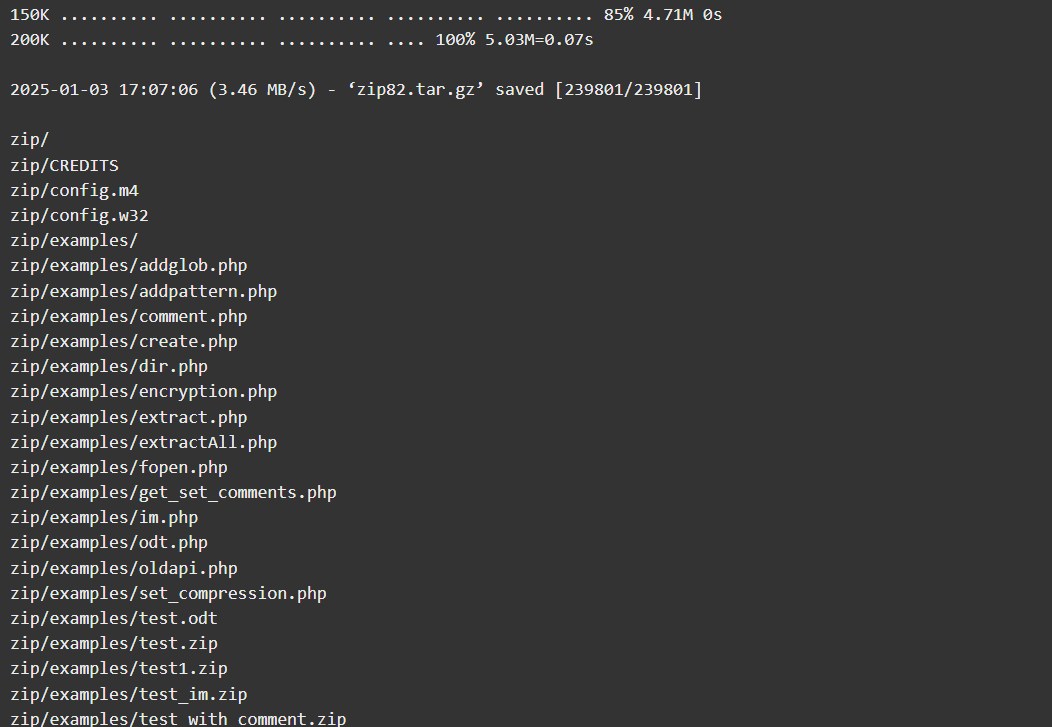The height and width of the screenshot is (727, 1052).
Task: Click the zip/CREDITS output line
Action: point(64,165)
